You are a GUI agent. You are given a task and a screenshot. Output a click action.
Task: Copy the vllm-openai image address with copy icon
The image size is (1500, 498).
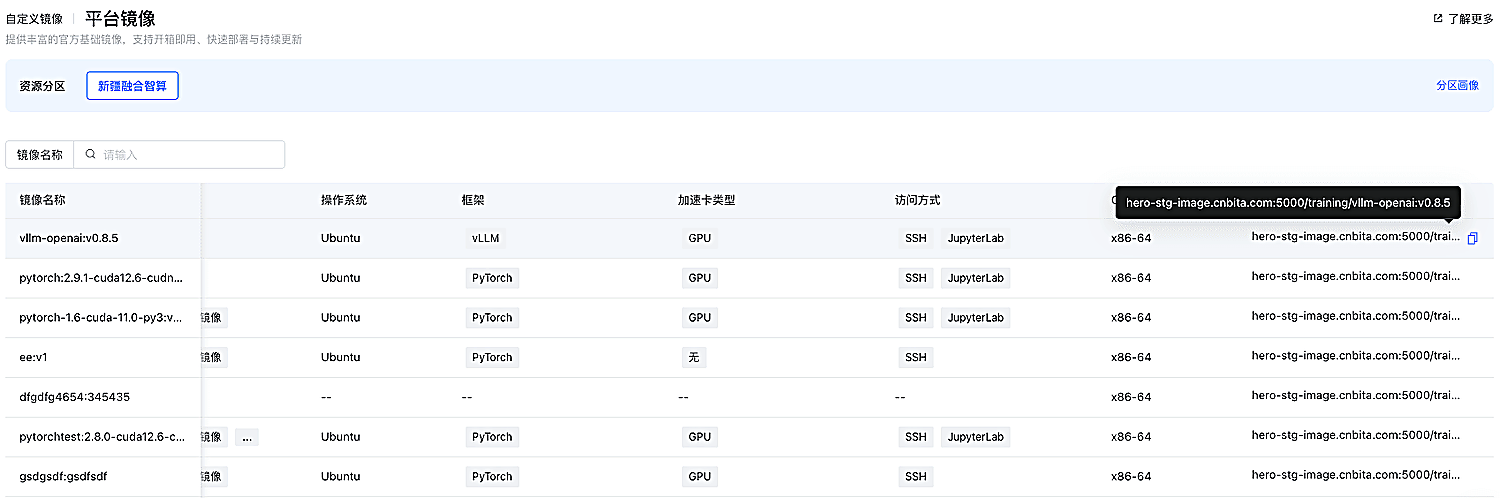point(1472,238)
